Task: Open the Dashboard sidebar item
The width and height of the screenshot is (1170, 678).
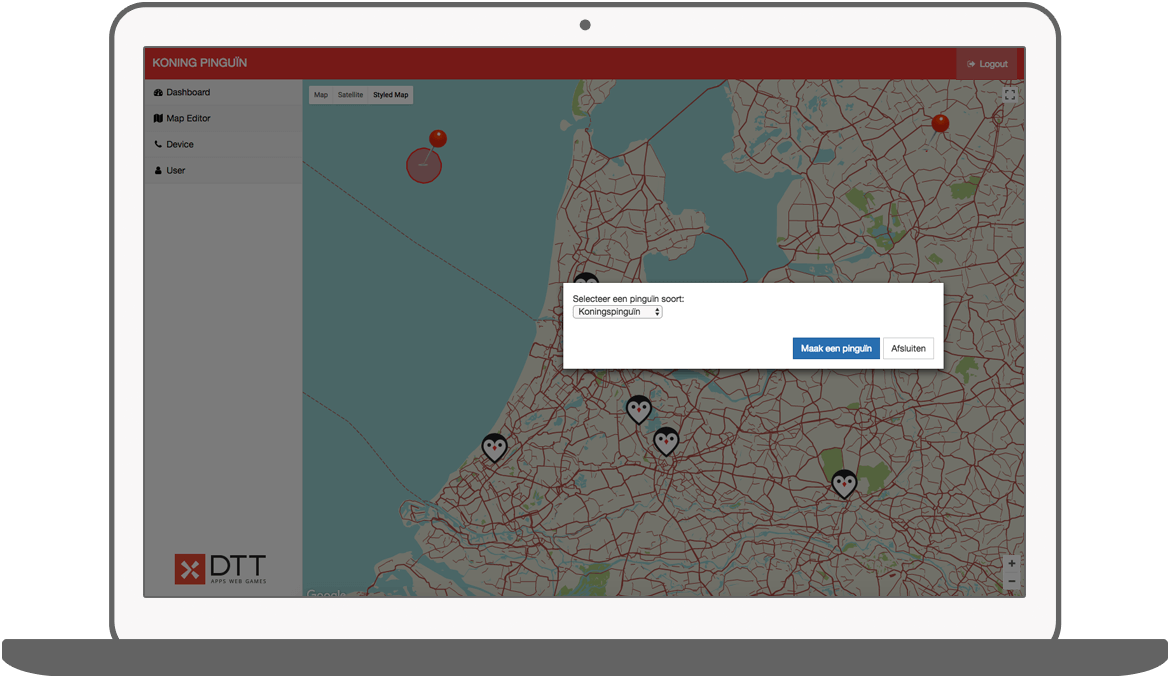Action: click(223, 92)
